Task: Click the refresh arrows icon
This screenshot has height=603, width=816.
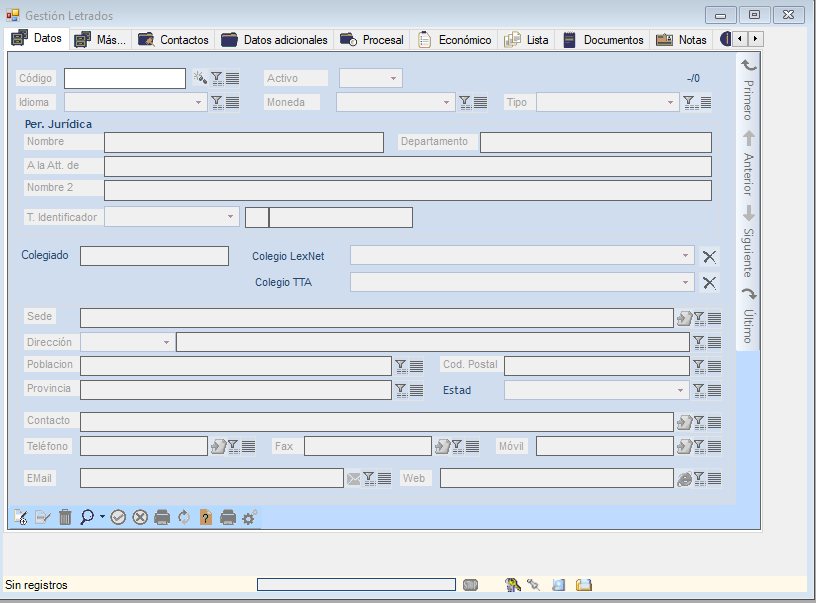Action: point(184,517)
